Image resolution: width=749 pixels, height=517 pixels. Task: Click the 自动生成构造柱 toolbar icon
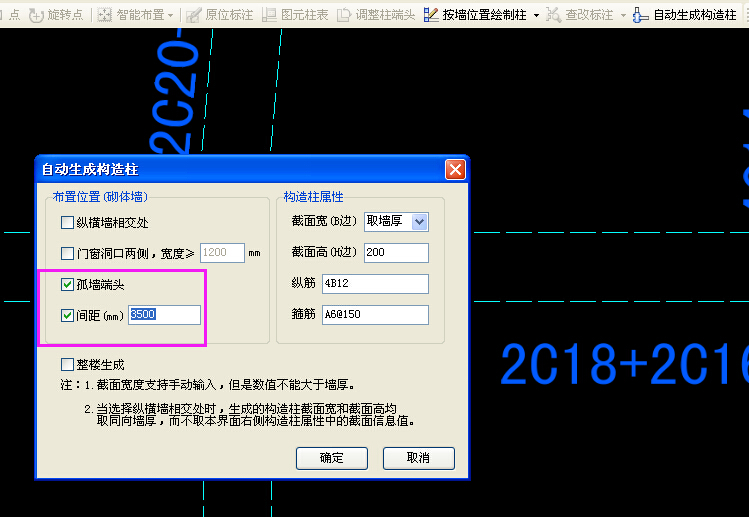640,15
